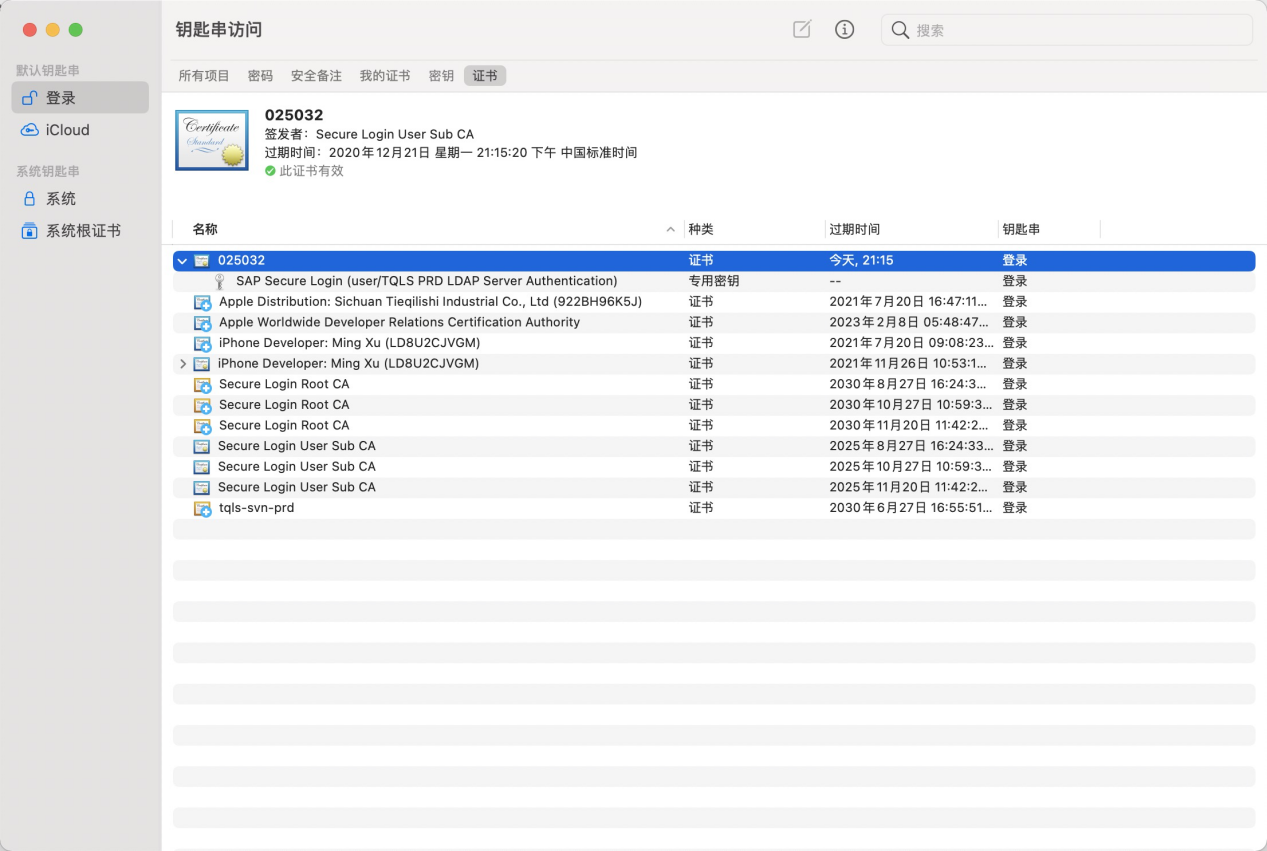Click the new keychain item compose icon
The image size is (1267, 851).
click(x=802, y=30)
